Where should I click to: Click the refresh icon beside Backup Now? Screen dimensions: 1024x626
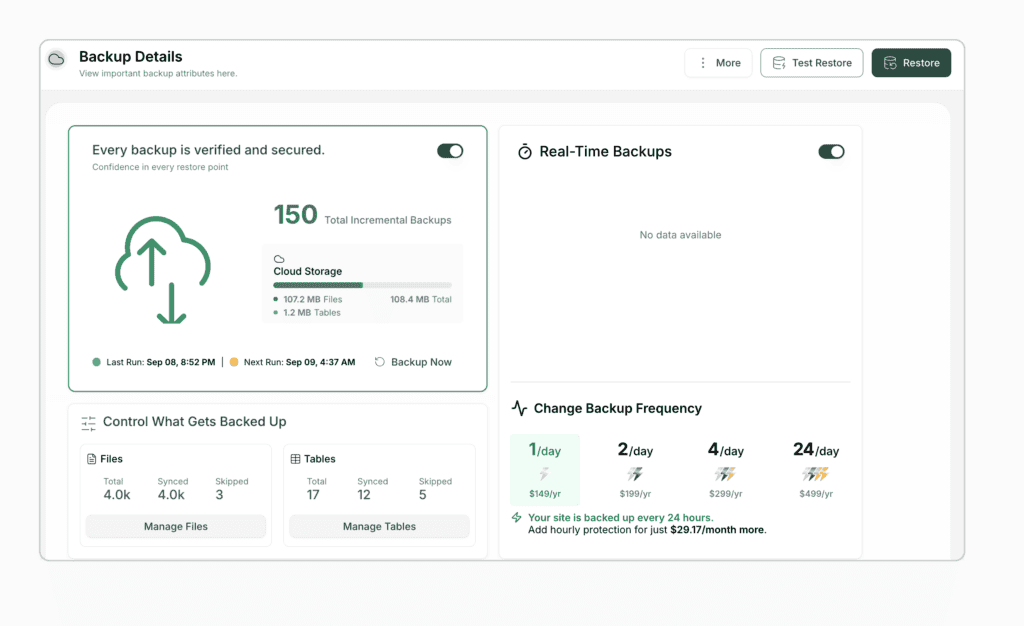379,362
